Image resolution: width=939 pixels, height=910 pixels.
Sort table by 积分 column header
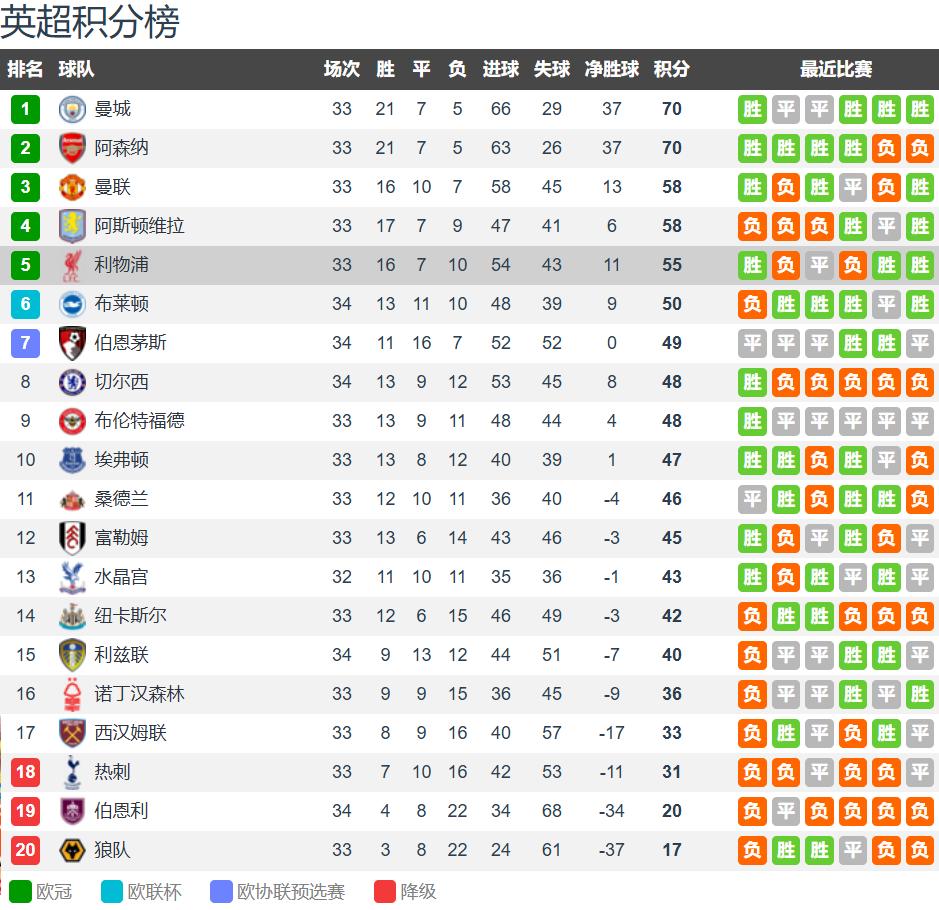[x=671, y=69]
